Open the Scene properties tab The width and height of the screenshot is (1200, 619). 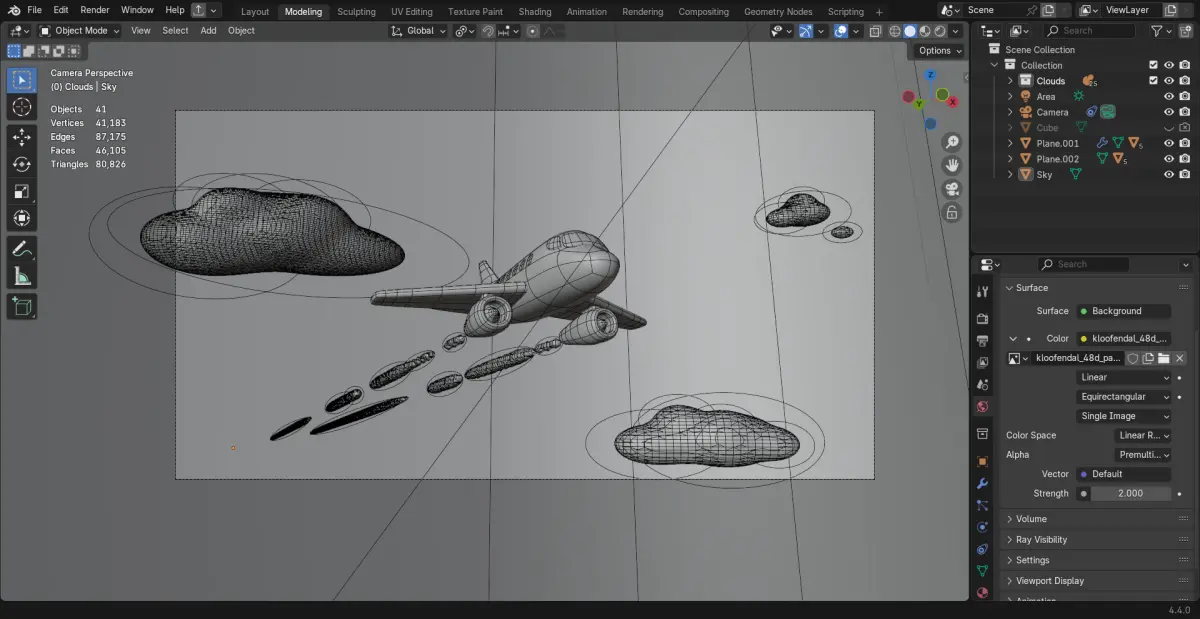[982, 385]
